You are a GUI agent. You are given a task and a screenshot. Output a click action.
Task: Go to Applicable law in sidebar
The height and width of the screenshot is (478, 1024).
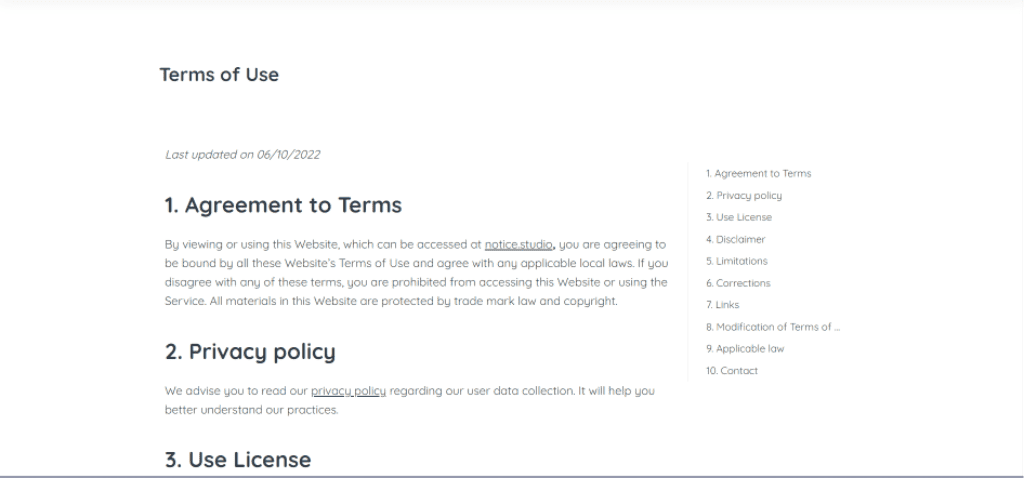pos(745,349)
